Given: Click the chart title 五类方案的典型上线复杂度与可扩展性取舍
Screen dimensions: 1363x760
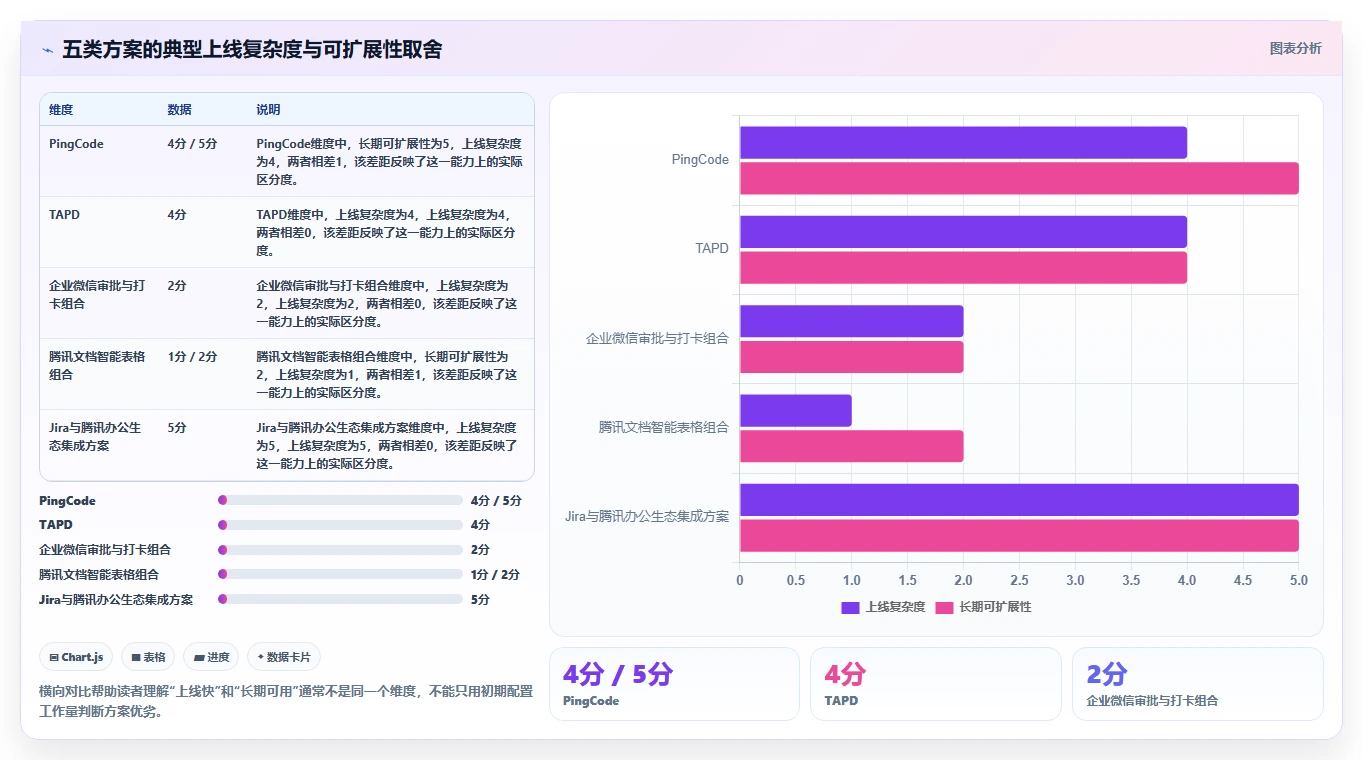Looking at the screenshot, I should point(252,49).
